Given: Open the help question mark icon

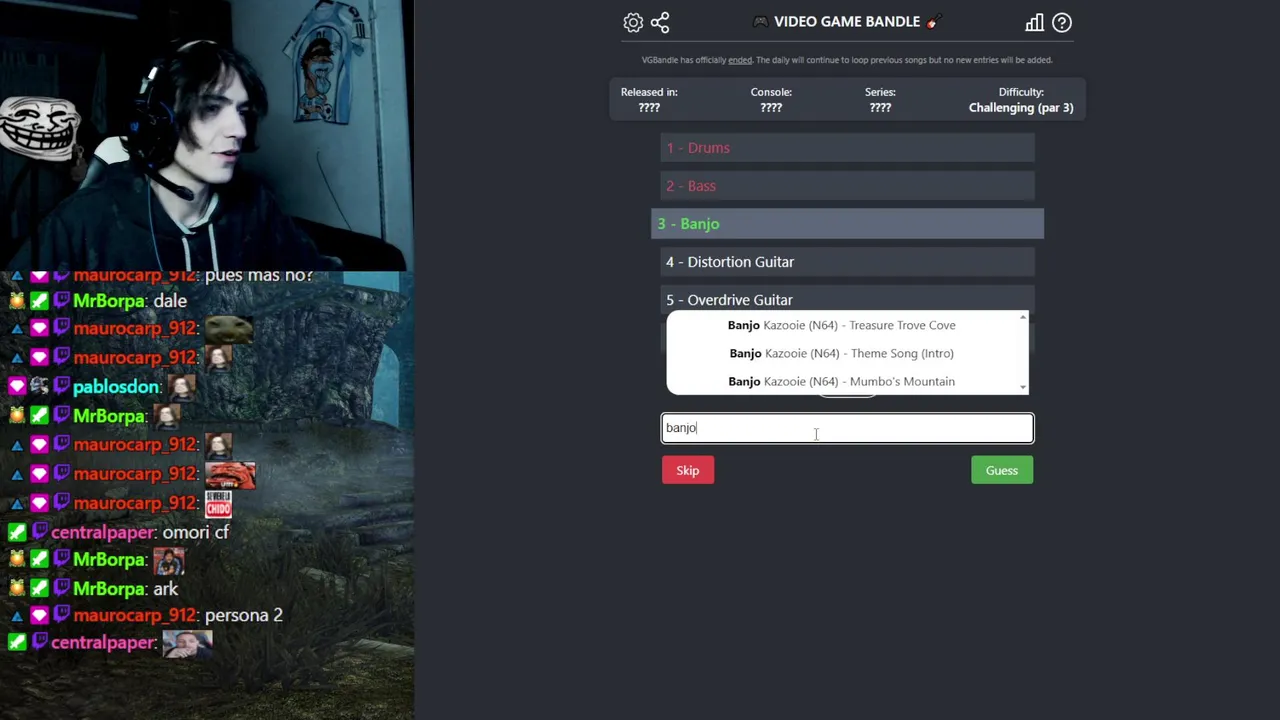Looking at the screenshot, I should click(x=1062, y=22).
